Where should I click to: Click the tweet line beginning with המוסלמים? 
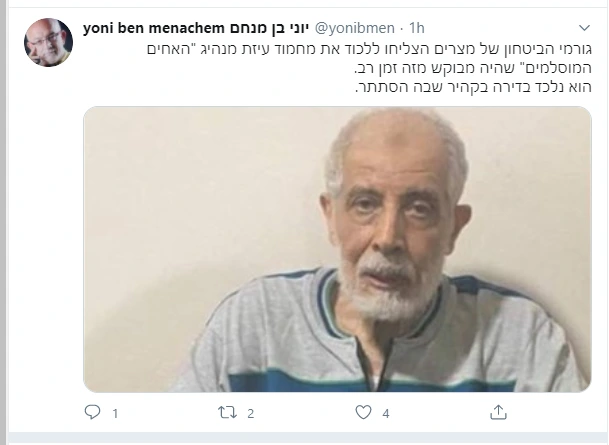coord(473,68)
